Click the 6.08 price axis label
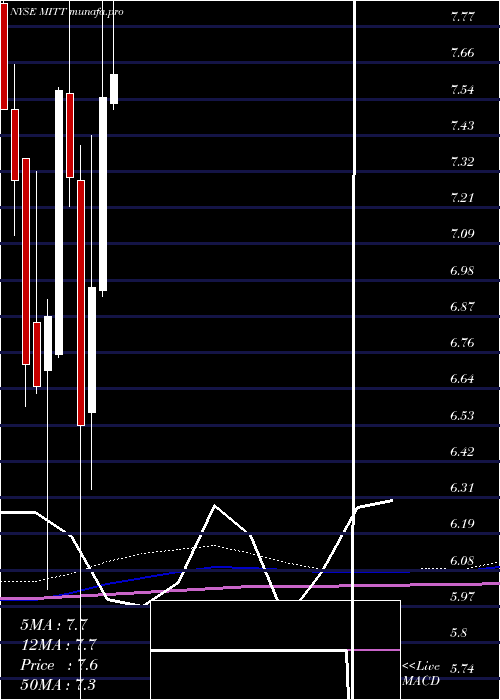Image resolution: width=500 pixels, height=700 pixels. (462, 560)
